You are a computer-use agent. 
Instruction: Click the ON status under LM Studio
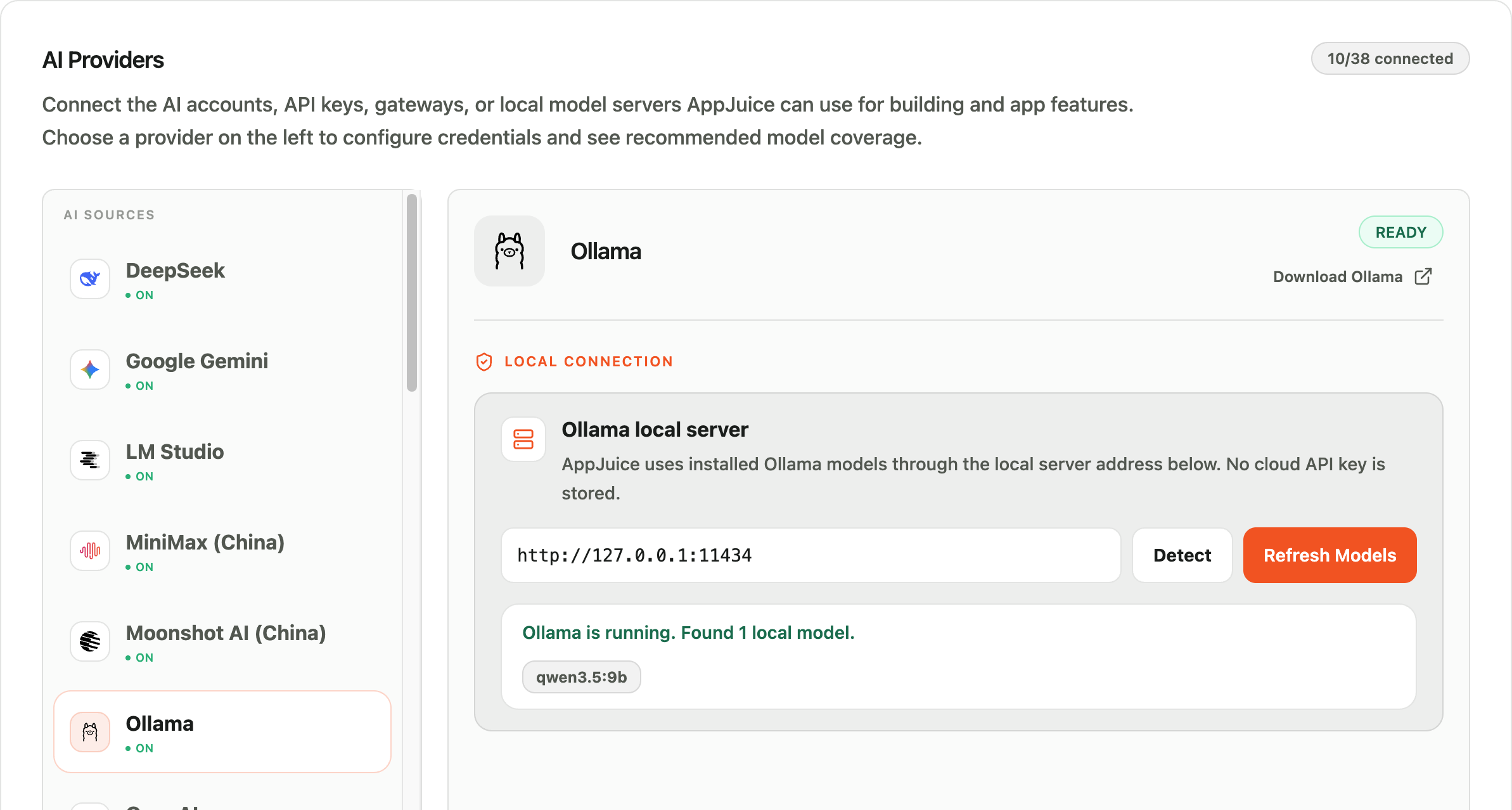pos(139,477)
